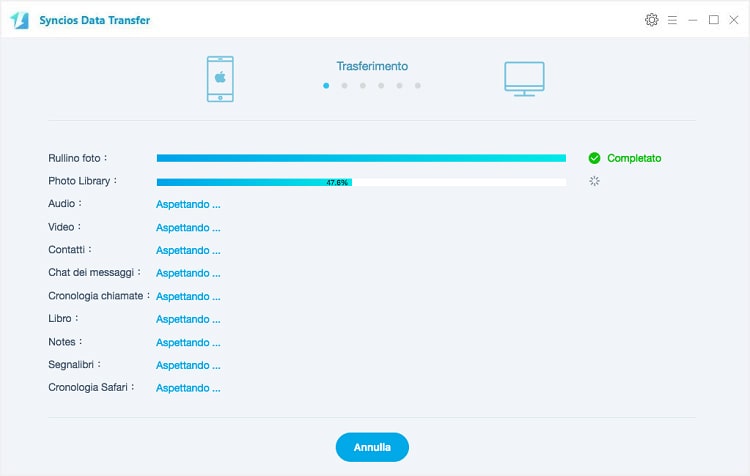This screenshot has width=750, height=476.
Task: Click the Photo Library progress bar
Action: [x=361, y=182]
